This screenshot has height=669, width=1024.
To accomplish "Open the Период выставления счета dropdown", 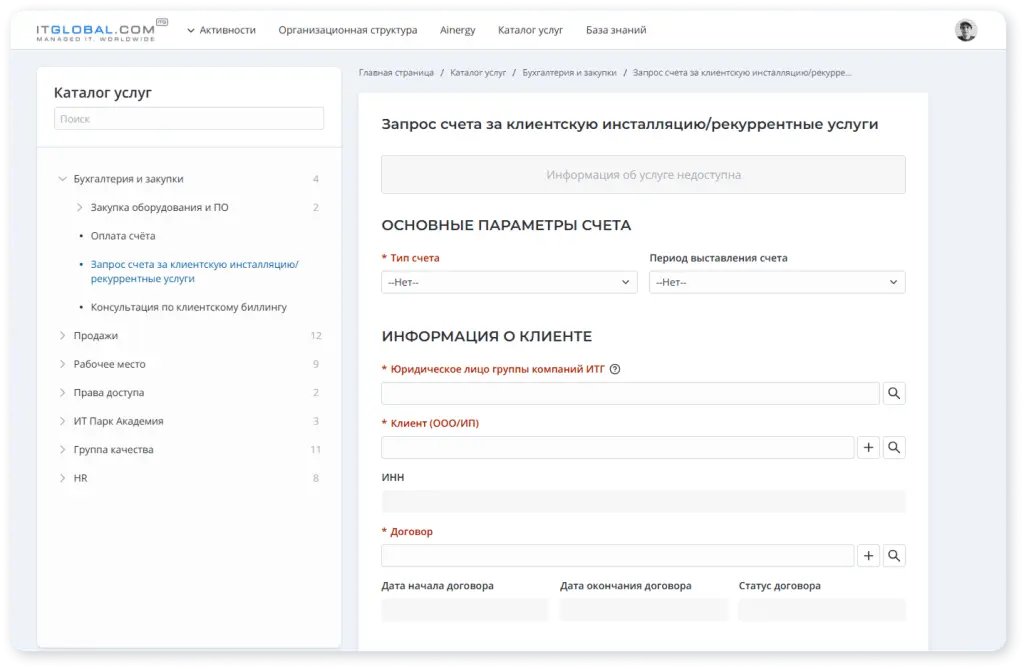I will pos(776,282).
